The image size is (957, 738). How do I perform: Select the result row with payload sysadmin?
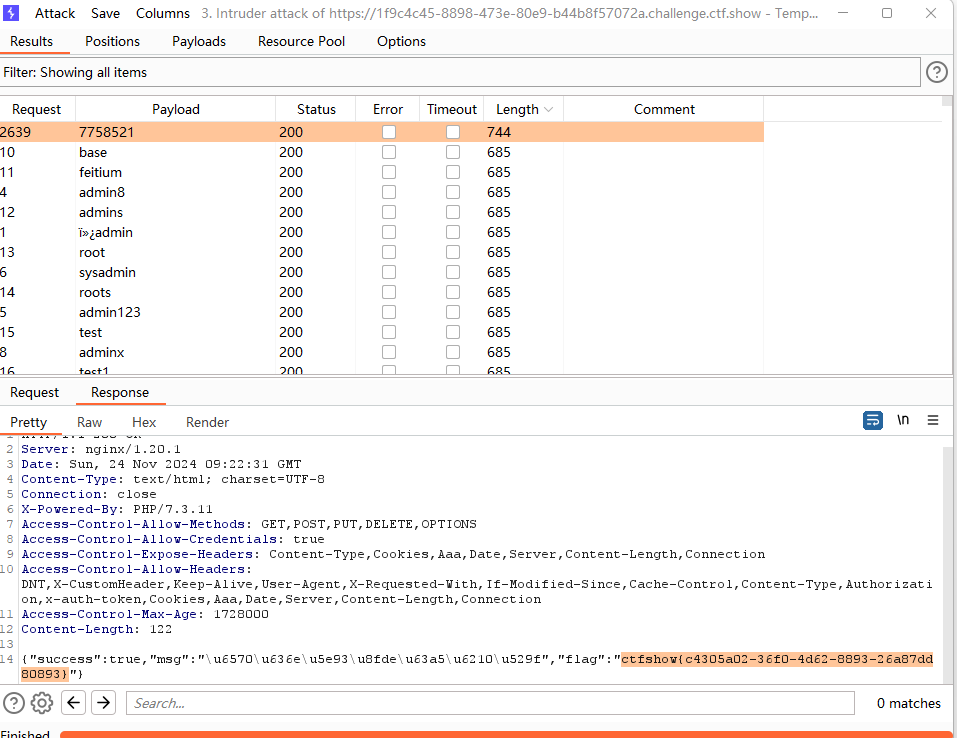381,272
